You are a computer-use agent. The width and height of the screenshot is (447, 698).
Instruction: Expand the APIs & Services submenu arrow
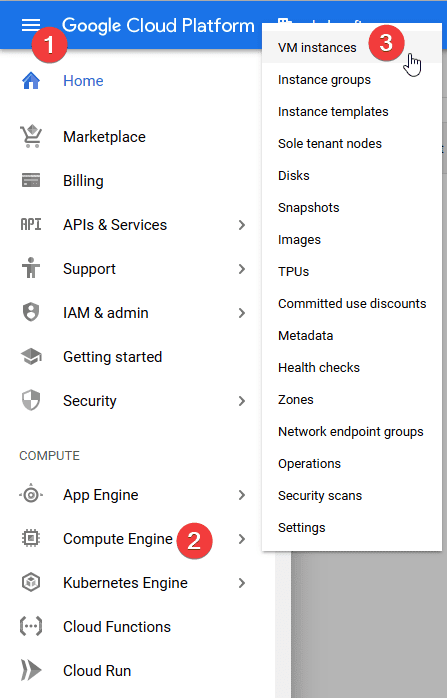point(242,225)
